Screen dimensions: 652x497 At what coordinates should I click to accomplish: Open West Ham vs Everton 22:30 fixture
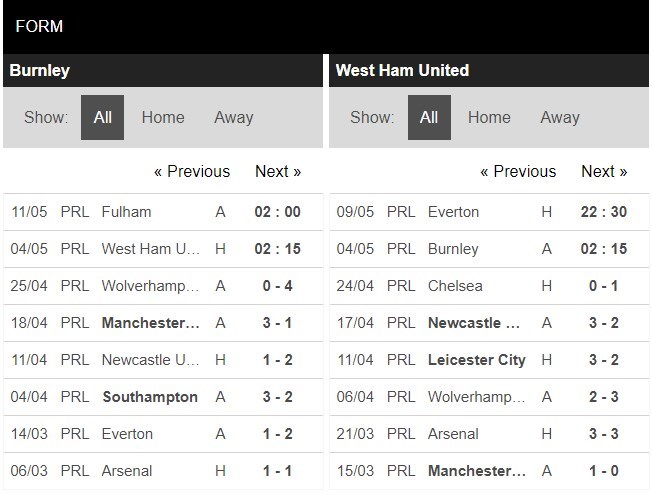603,212
